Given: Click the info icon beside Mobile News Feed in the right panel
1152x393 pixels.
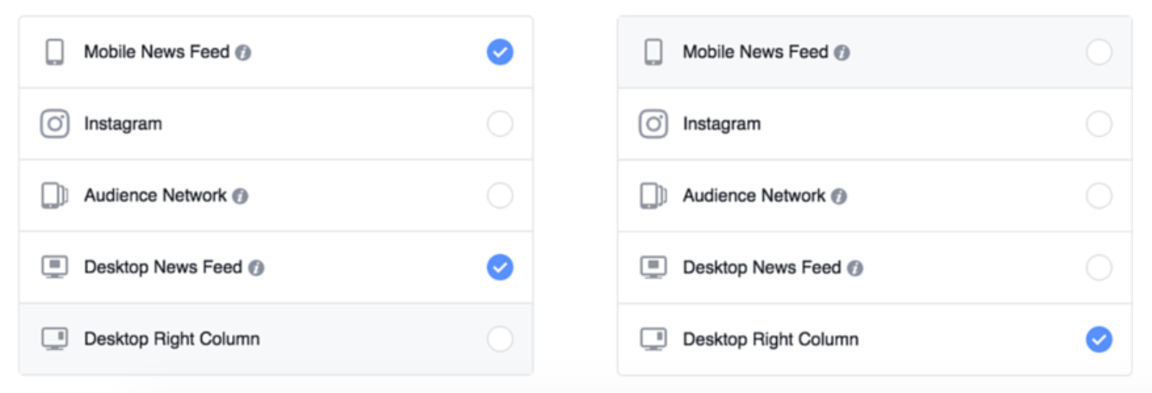Looking at the screenshot, I should [x=842, y=53].
